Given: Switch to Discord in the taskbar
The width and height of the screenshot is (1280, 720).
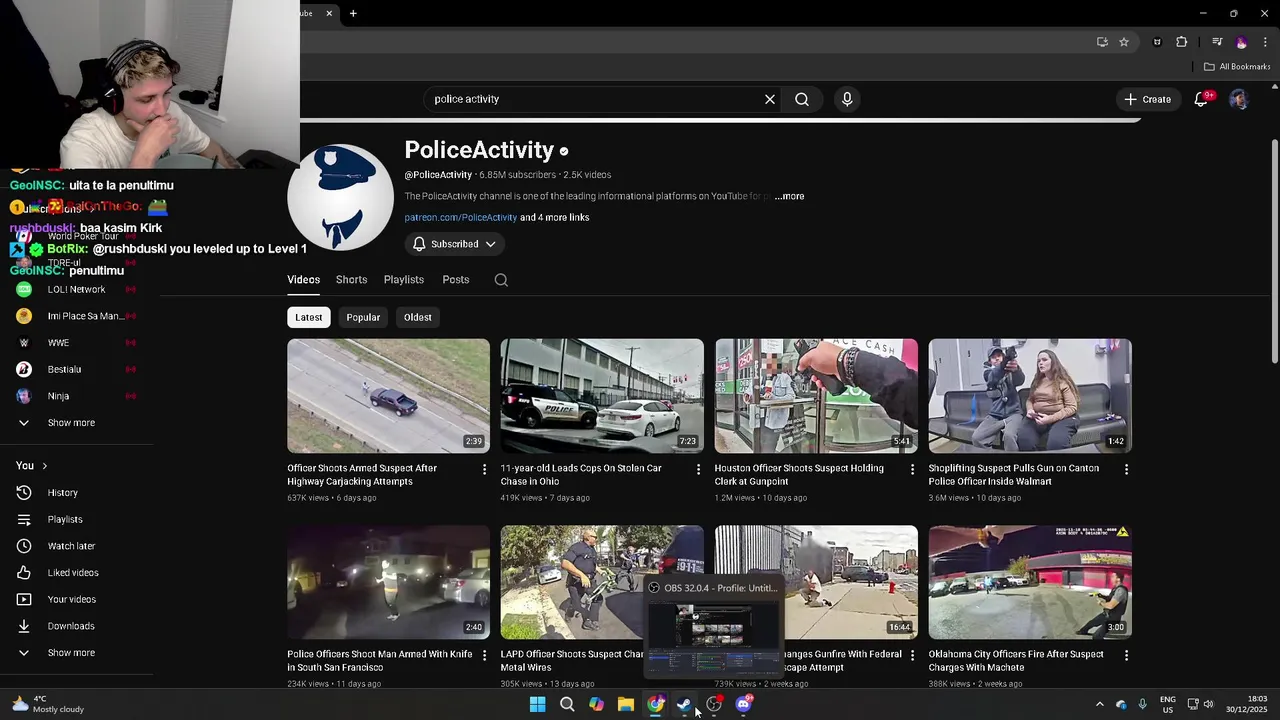Looking at the screenshot, I should 743,704.
